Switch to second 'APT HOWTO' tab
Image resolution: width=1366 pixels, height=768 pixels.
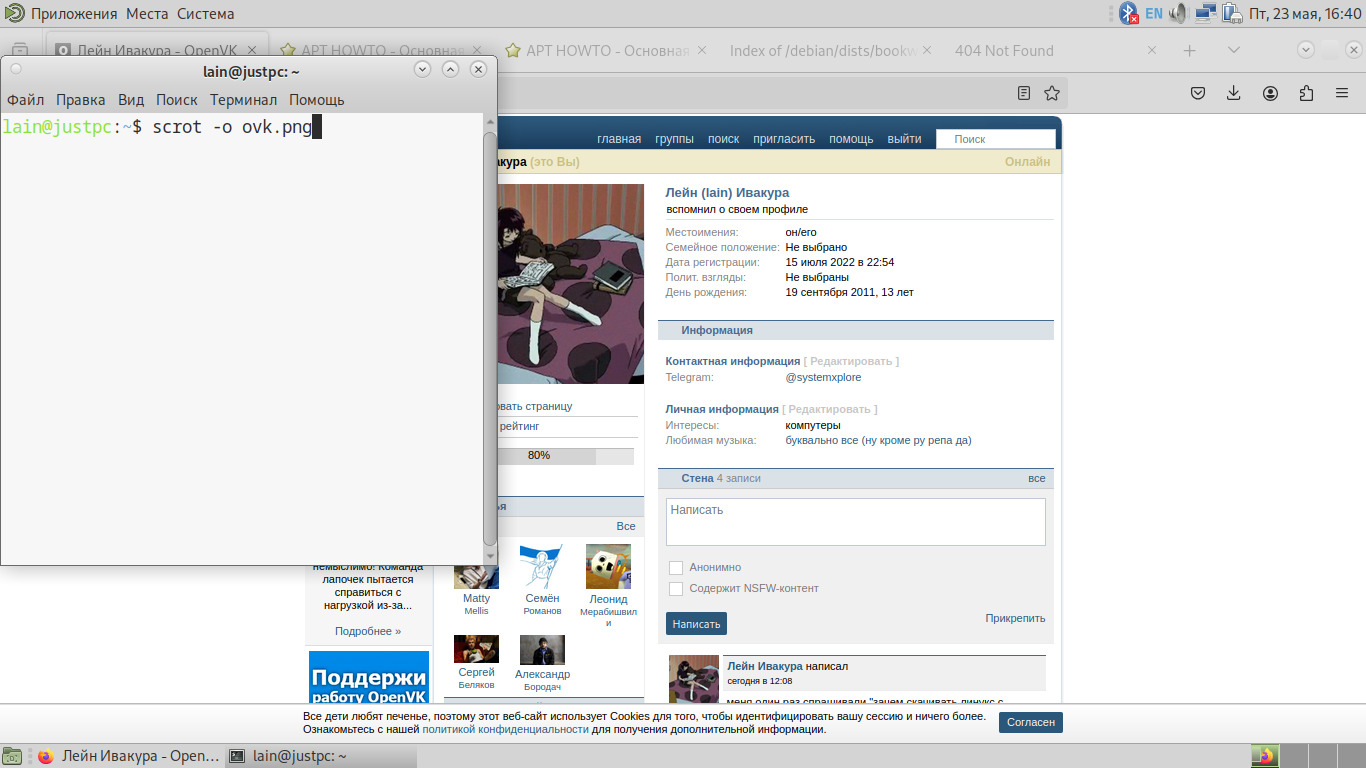point(608,50)
